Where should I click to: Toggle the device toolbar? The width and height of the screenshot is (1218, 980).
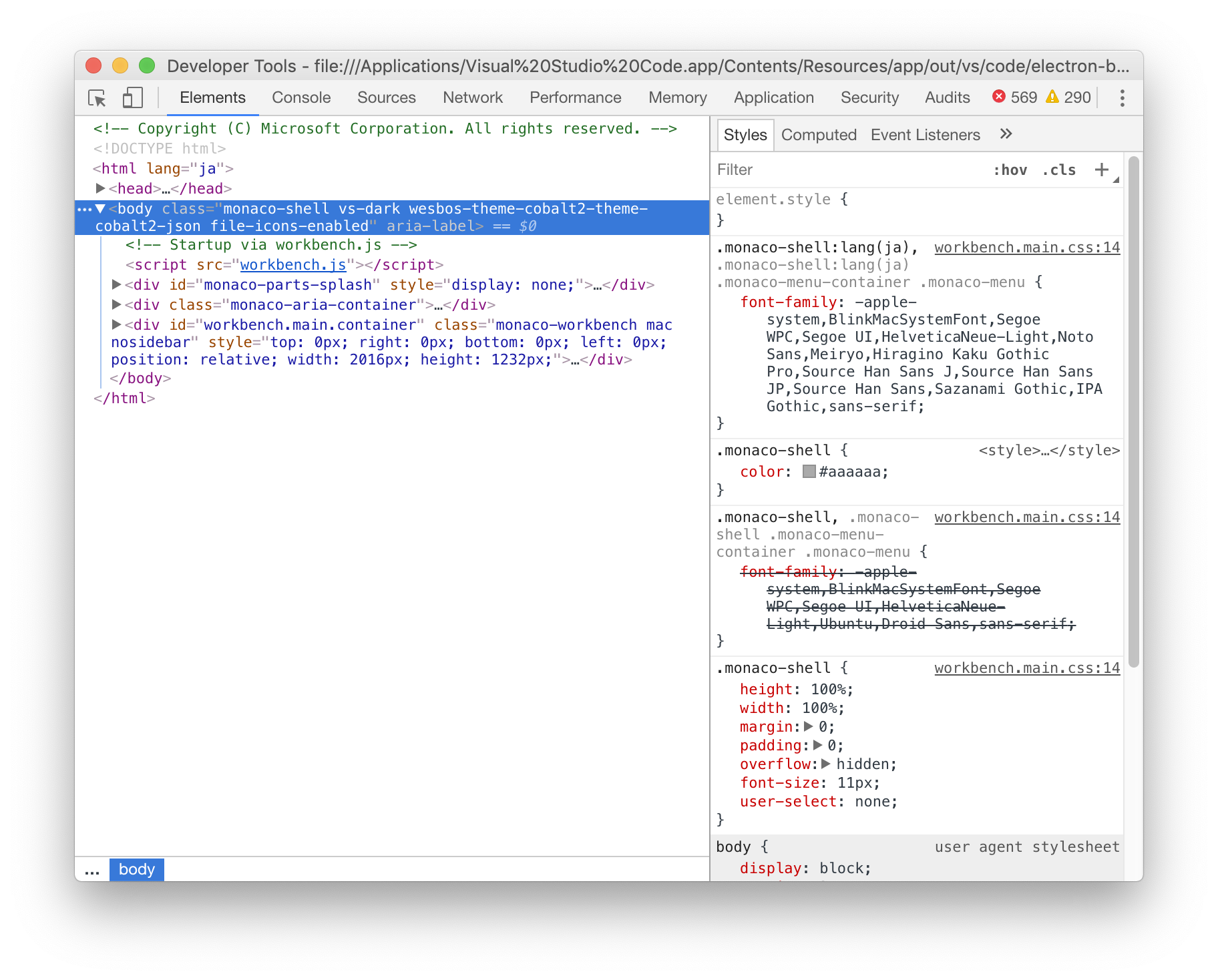pos(131,97)
